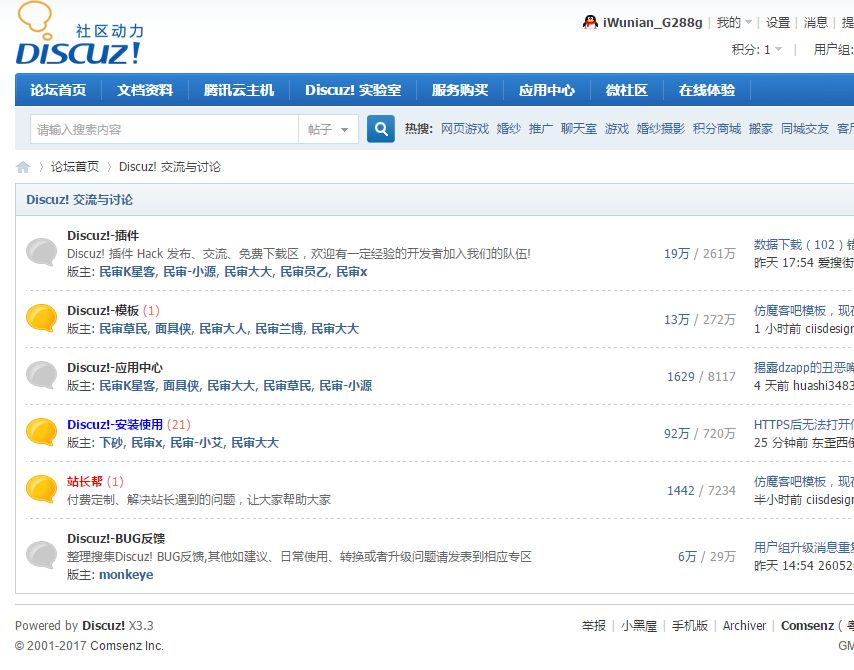Click orange bubble icon for Discuz!-模板 forum

tap(41, 318)
